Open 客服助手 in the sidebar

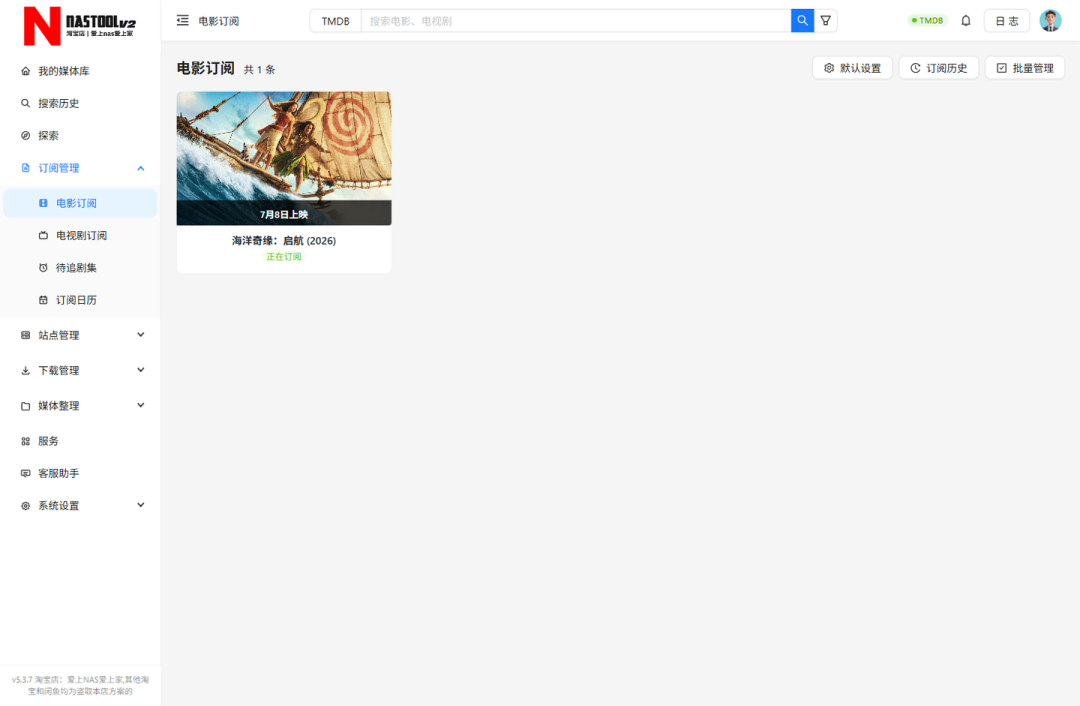(x=80, y=473)
